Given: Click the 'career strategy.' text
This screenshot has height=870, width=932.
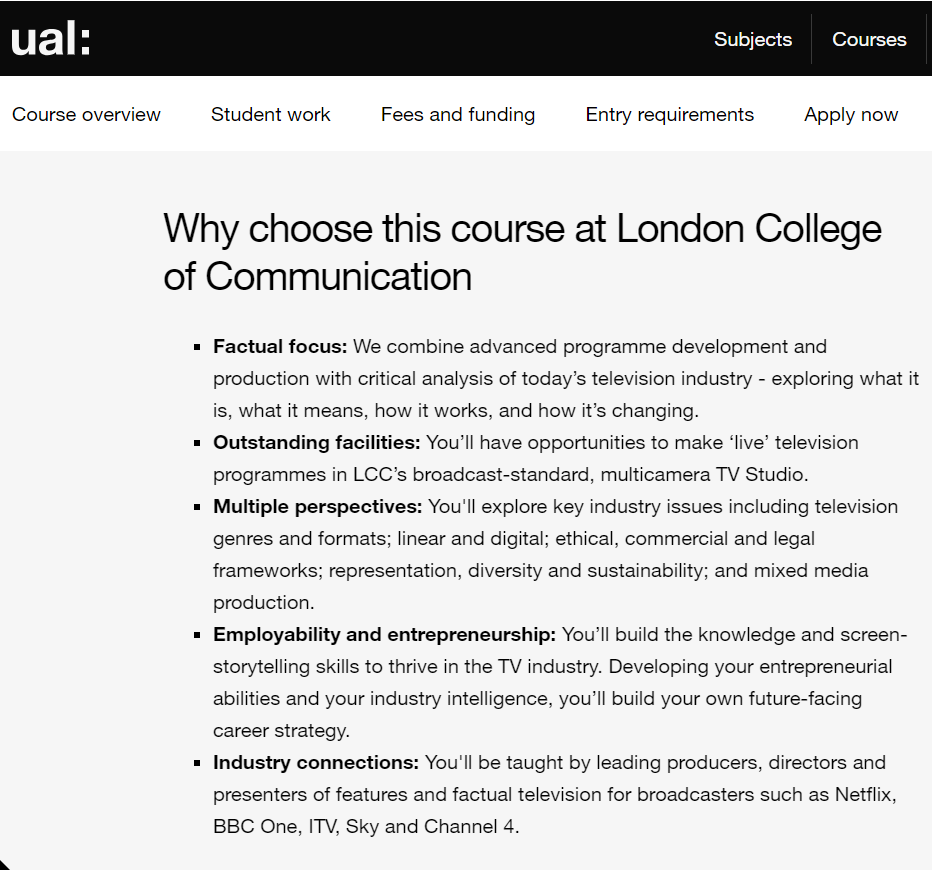Looking at the screenshot, I should pos(281,731).
